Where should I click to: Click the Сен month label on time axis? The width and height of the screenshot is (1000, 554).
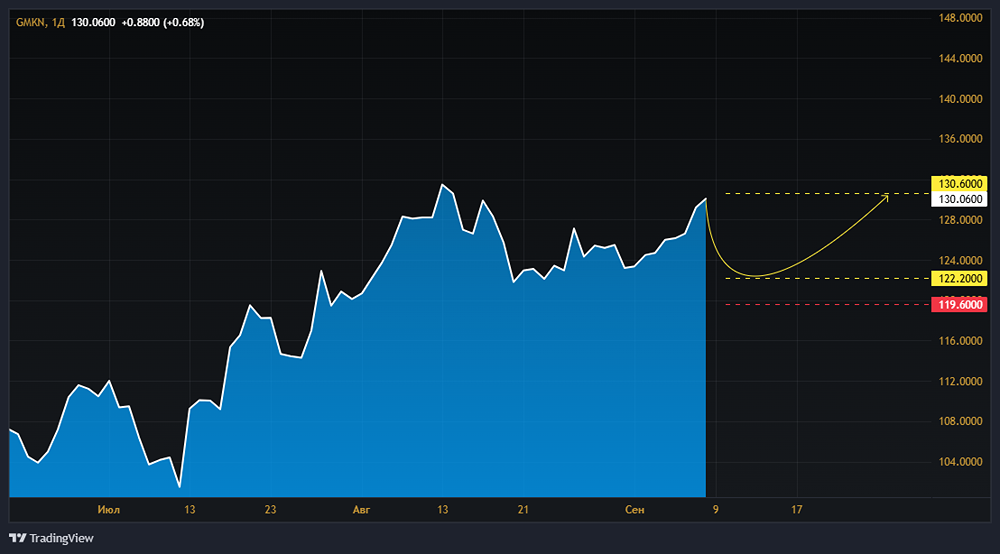pyautogui.click(x=634, y=510)
